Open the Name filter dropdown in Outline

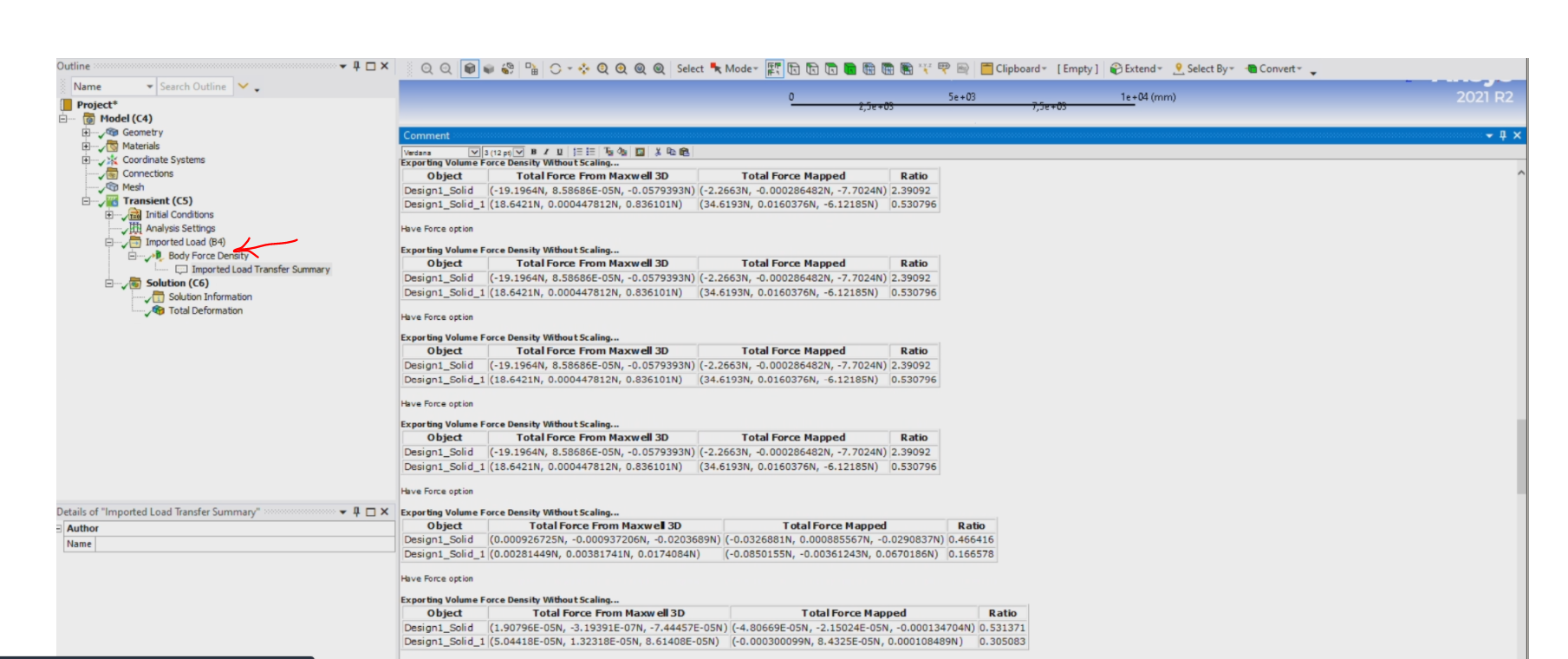(150, 87)
